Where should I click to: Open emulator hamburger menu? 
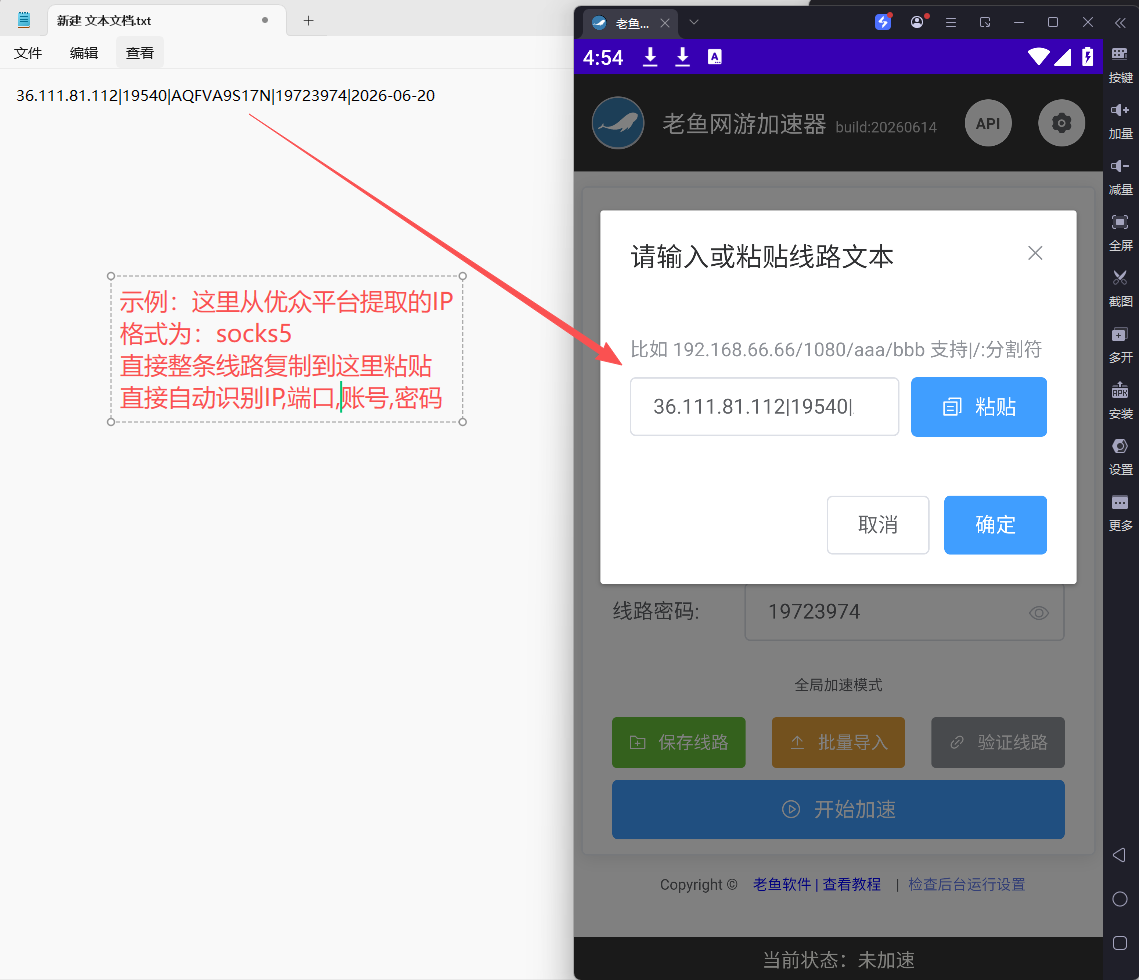click(x=951, y=23)
